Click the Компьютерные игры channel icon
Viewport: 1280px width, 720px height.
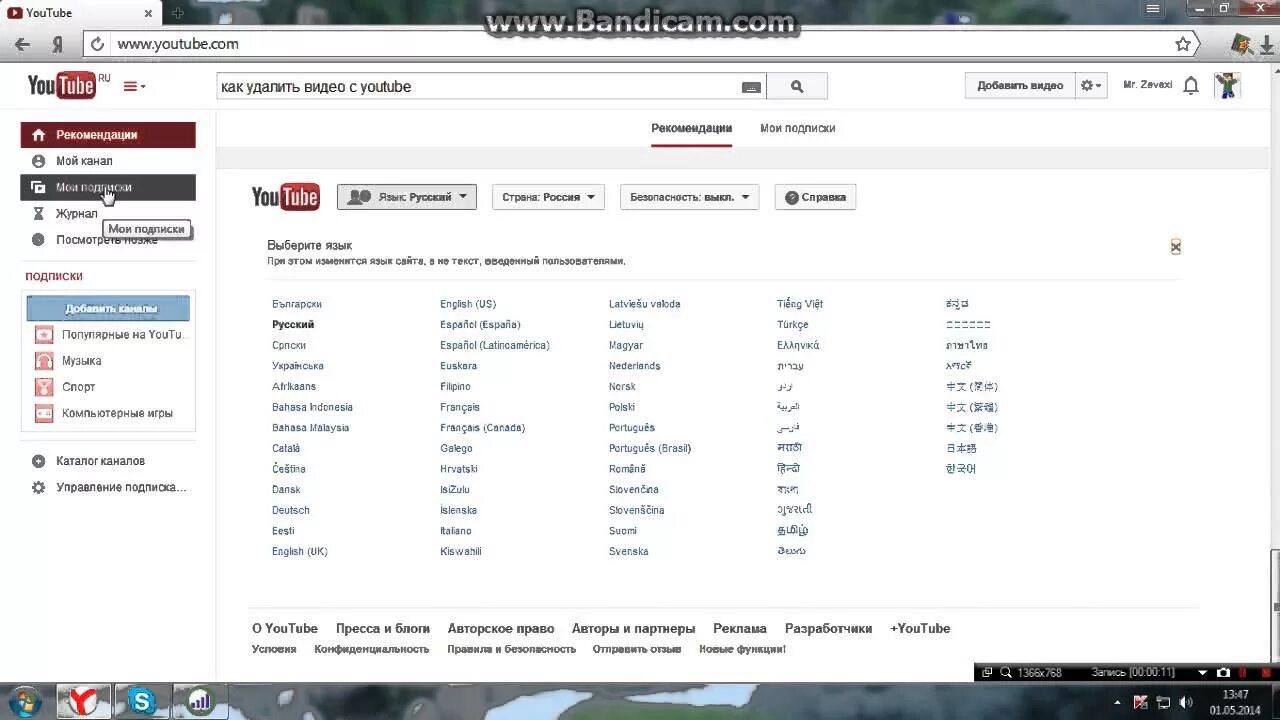44,413
